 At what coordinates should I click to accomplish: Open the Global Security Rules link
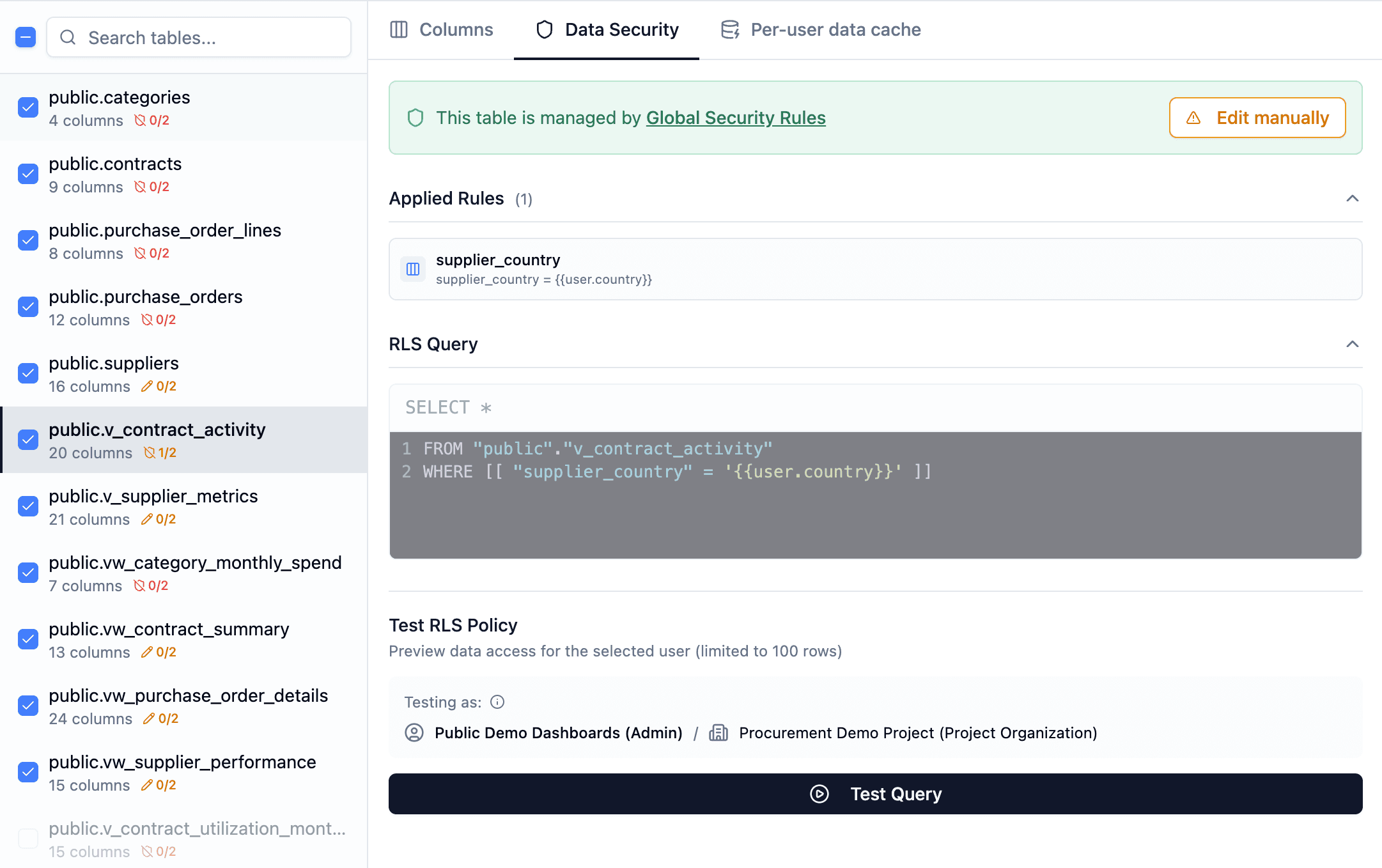[736, 118]
